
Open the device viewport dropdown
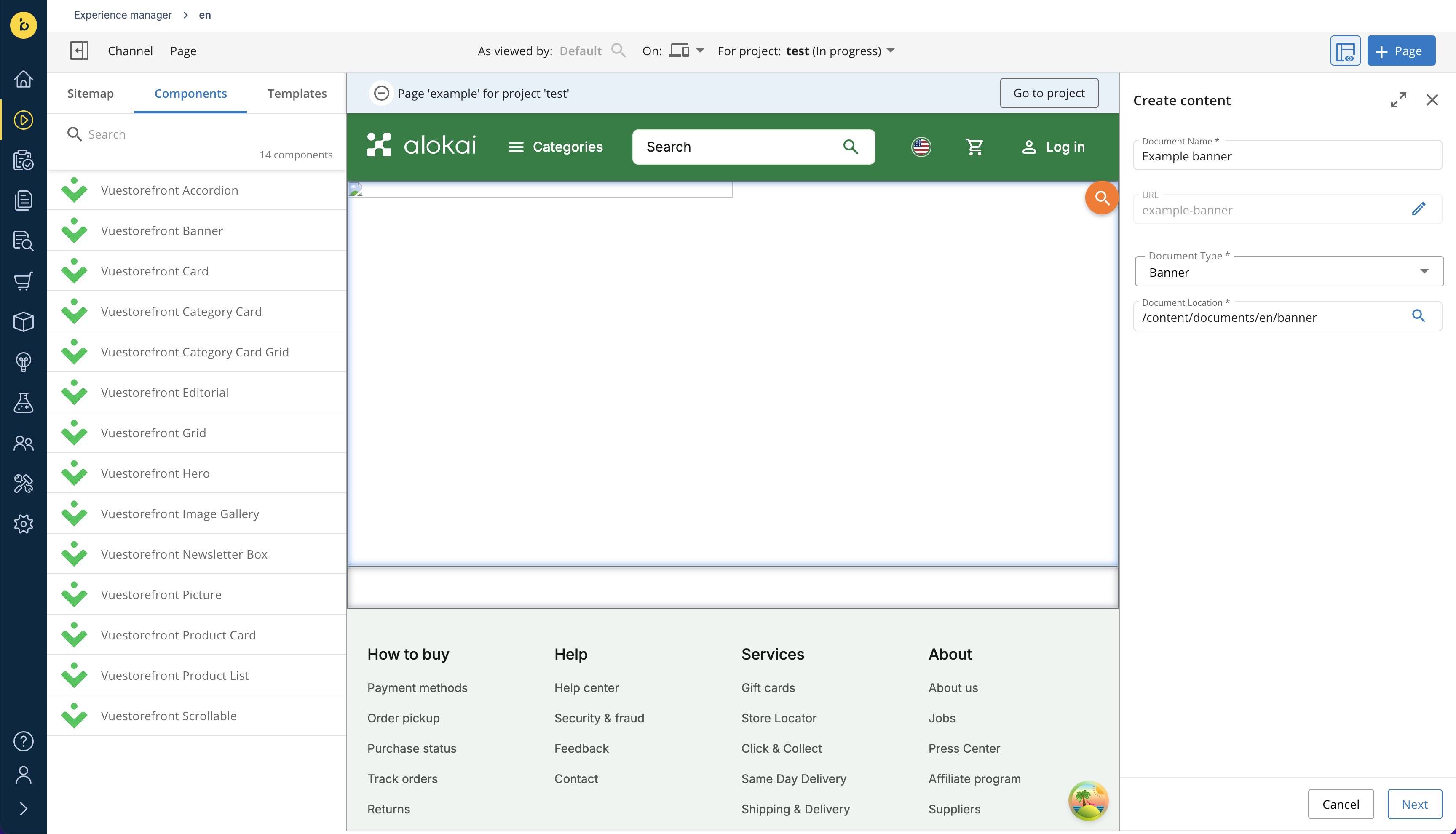point(686,51)
